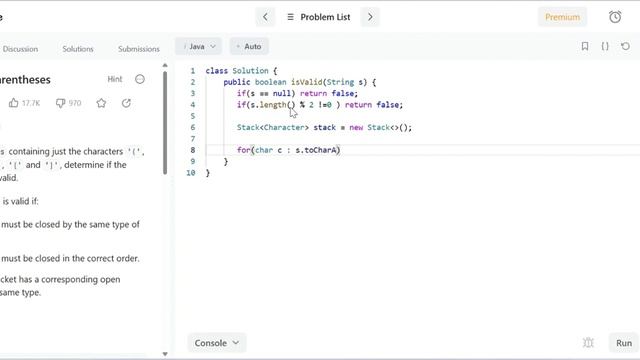This screenshot has height=360, width=640.
Task: Open the Problem List
Action: [x=325, y=17]
